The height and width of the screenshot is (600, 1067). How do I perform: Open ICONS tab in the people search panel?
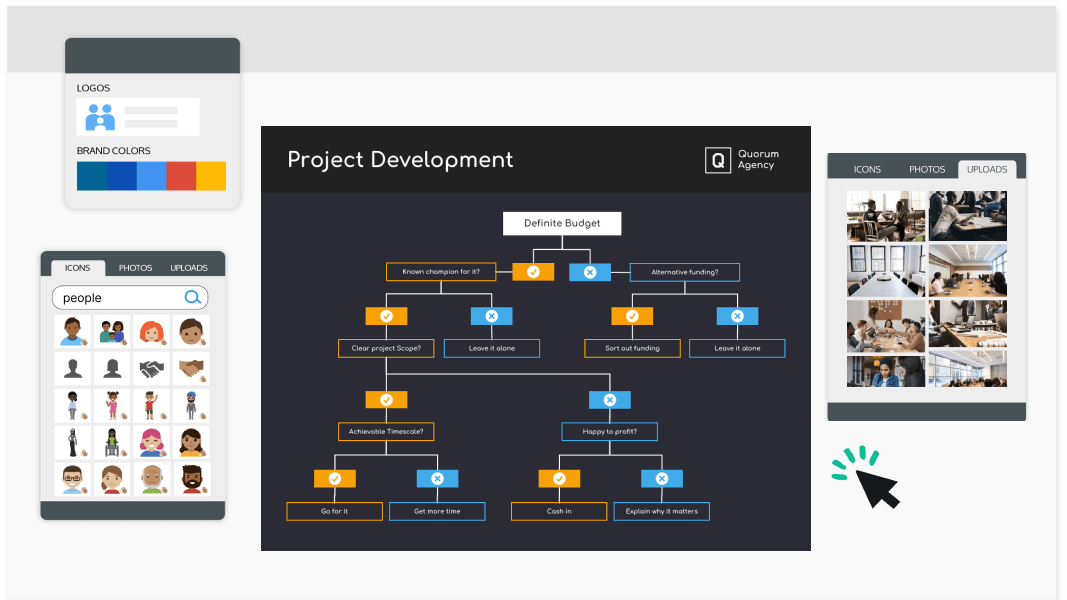[x=78, y=268]
